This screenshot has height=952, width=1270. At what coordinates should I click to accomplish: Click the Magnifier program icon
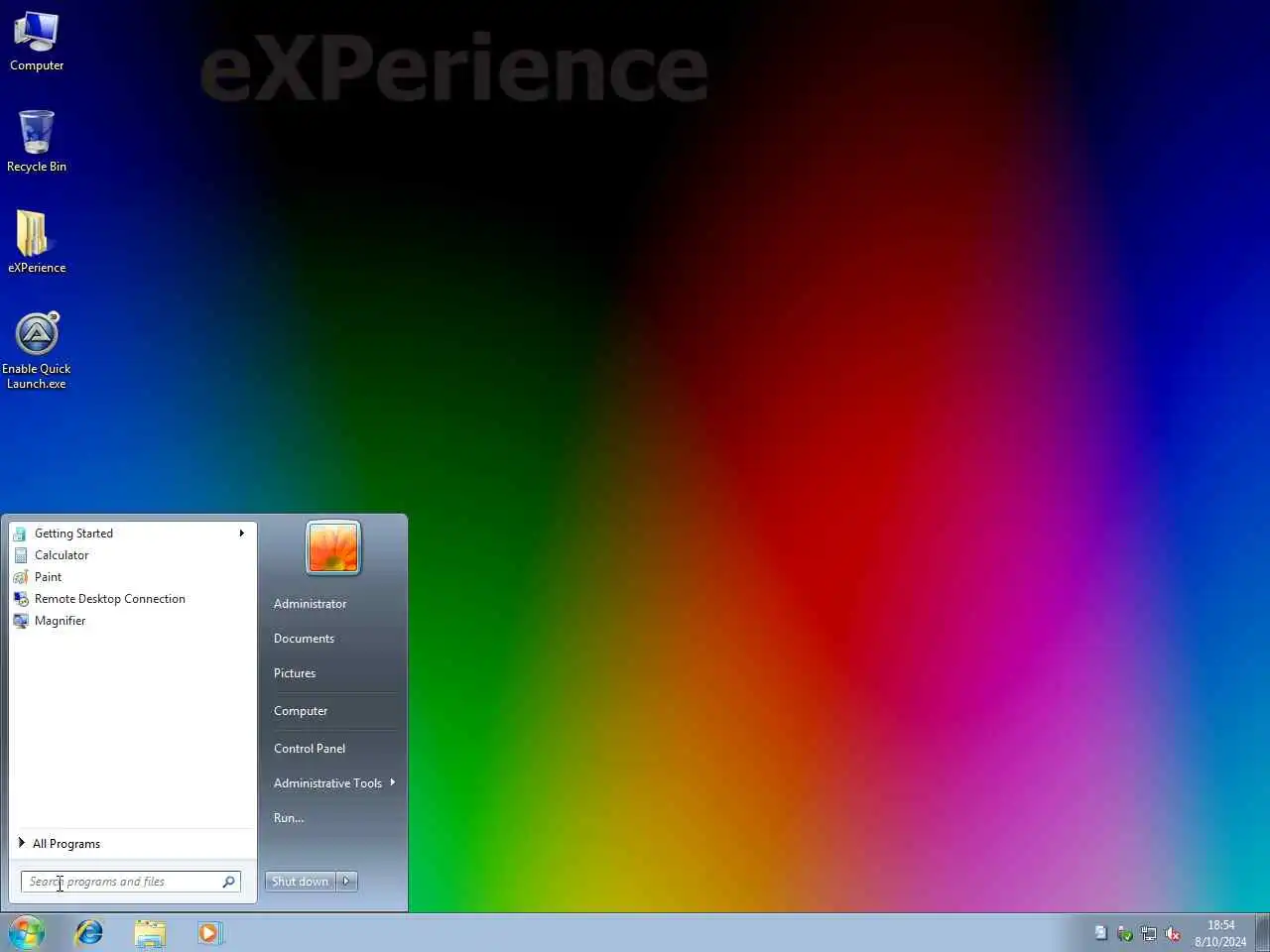[20, 621]
